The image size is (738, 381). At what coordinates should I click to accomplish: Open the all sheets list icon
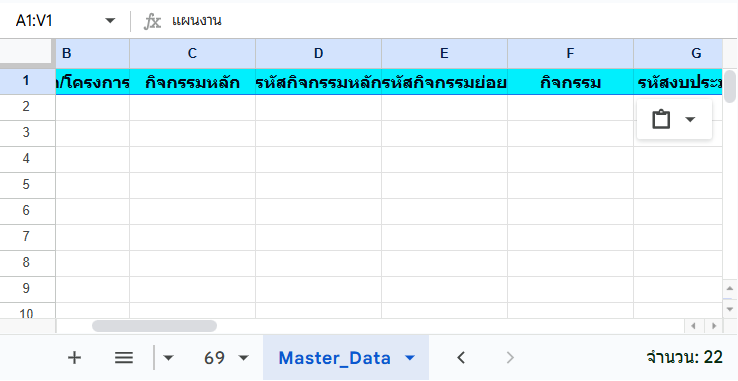point(124,358)
